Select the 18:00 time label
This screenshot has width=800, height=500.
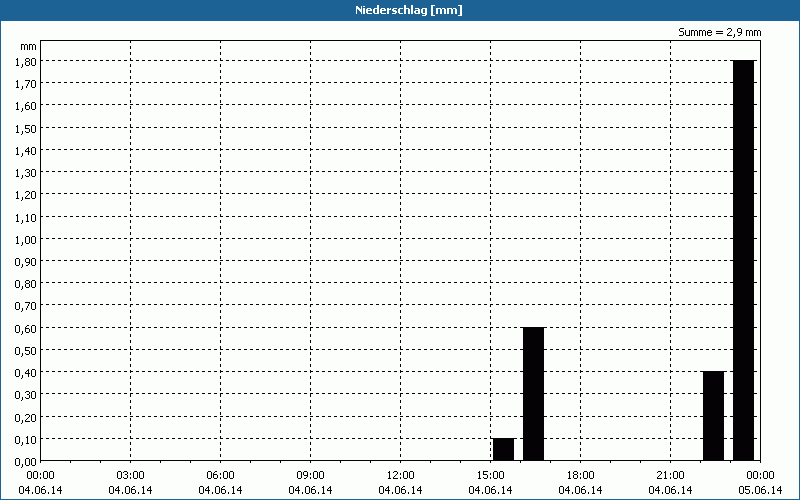click(x=581, y=476)
